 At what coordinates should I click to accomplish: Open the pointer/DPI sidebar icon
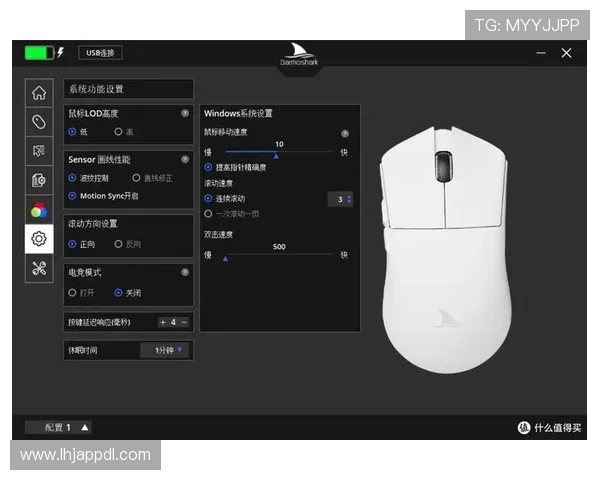pos(39,151)
